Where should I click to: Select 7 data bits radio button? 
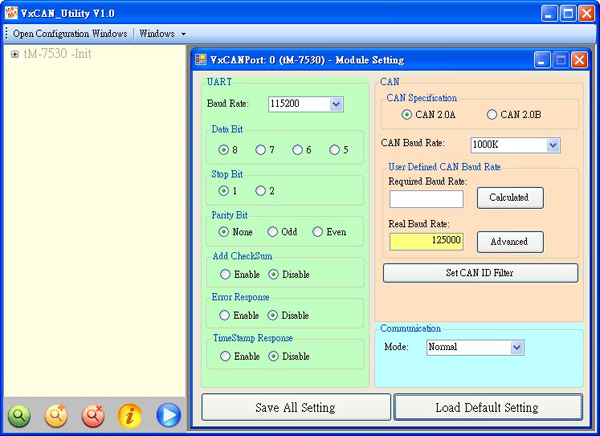261,150
